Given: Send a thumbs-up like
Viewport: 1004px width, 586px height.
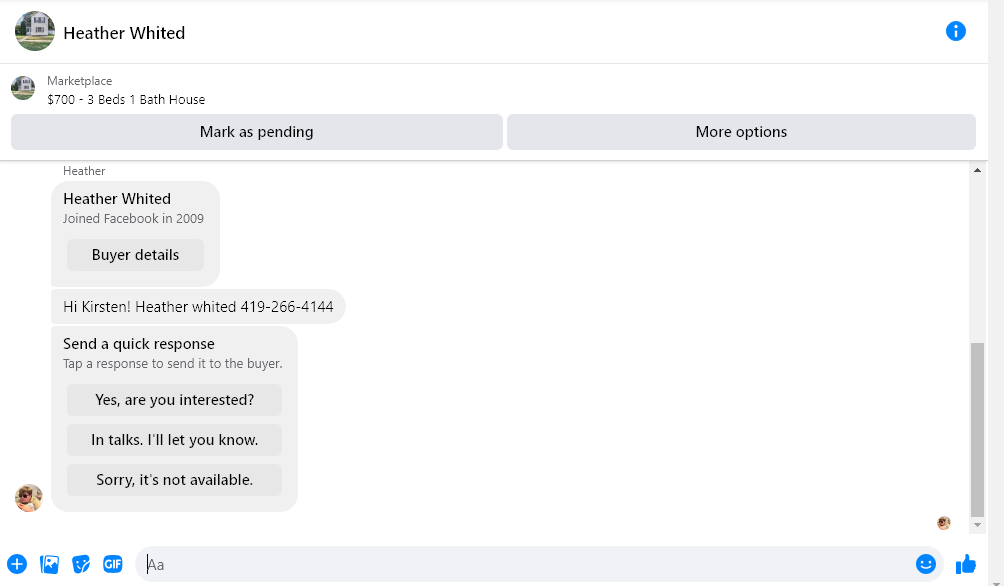Looking at the screenshot, I should pos(965,564).
